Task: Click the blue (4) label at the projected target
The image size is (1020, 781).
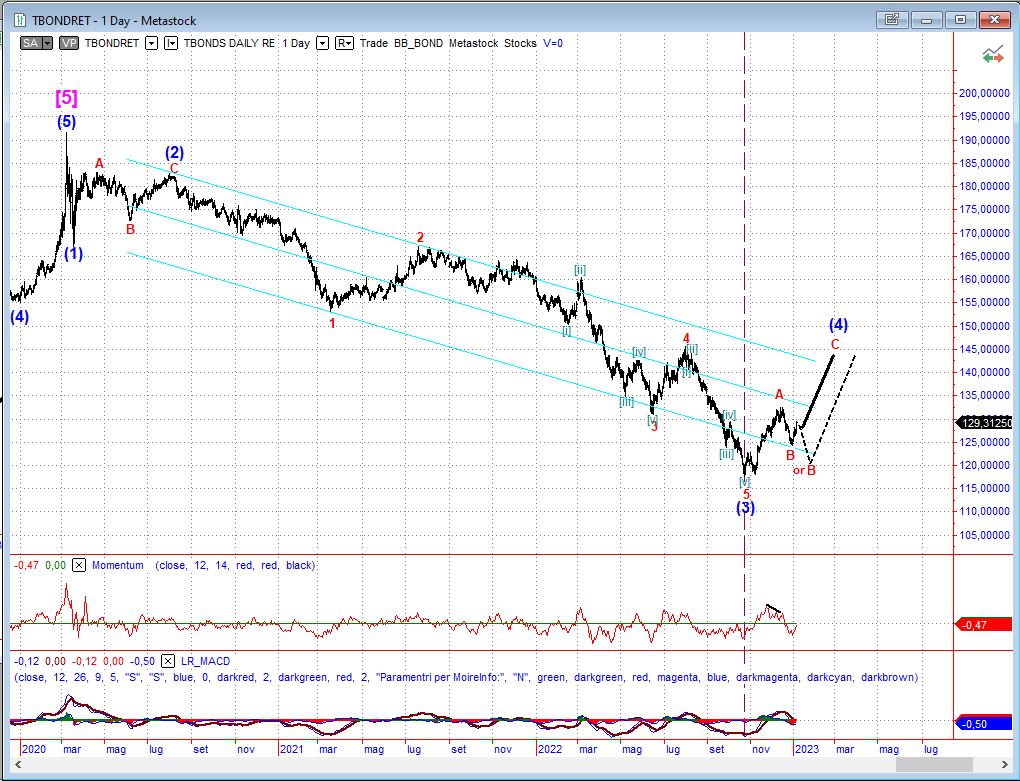Action: pos(839,324)
